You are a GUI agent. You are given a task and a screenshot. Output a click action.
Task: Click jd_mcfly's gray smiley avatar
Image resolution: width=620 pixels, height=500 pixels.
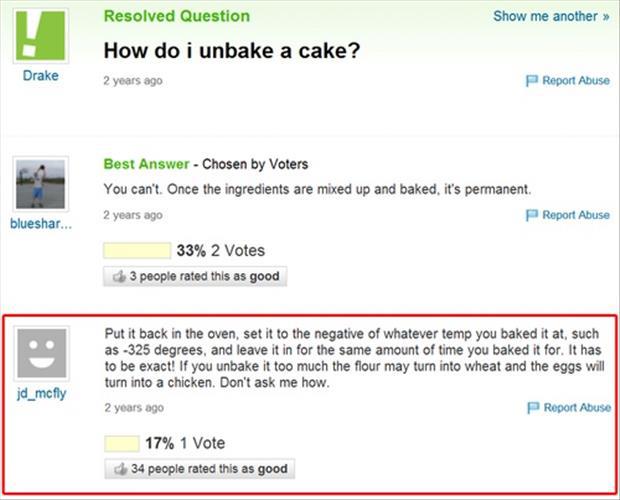point(42,352)
